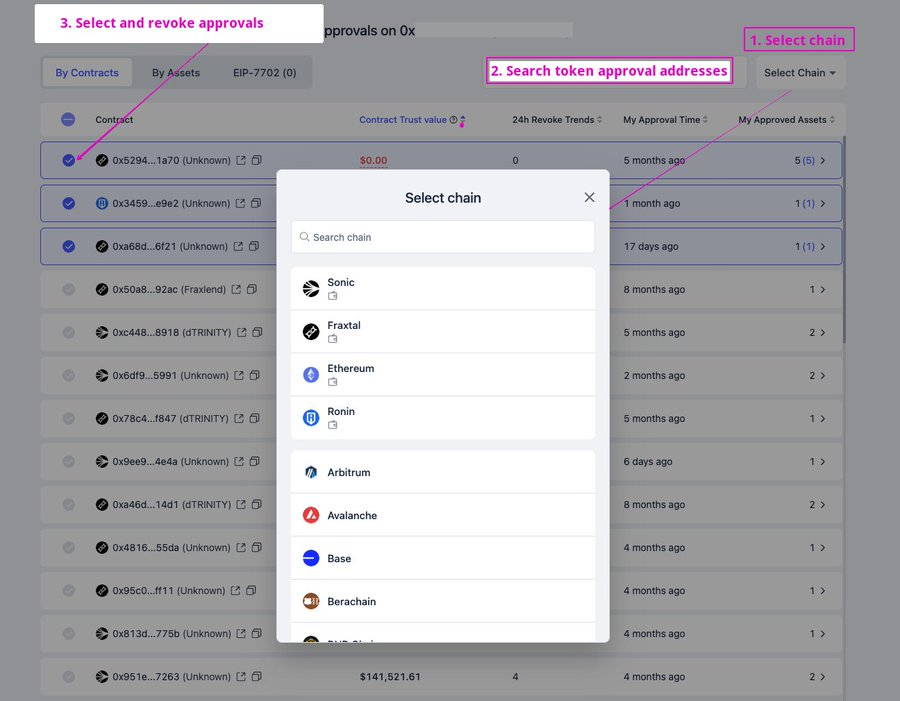Close the Select chain dialog
Screen dimensions: 900x701
coord(589,198)
